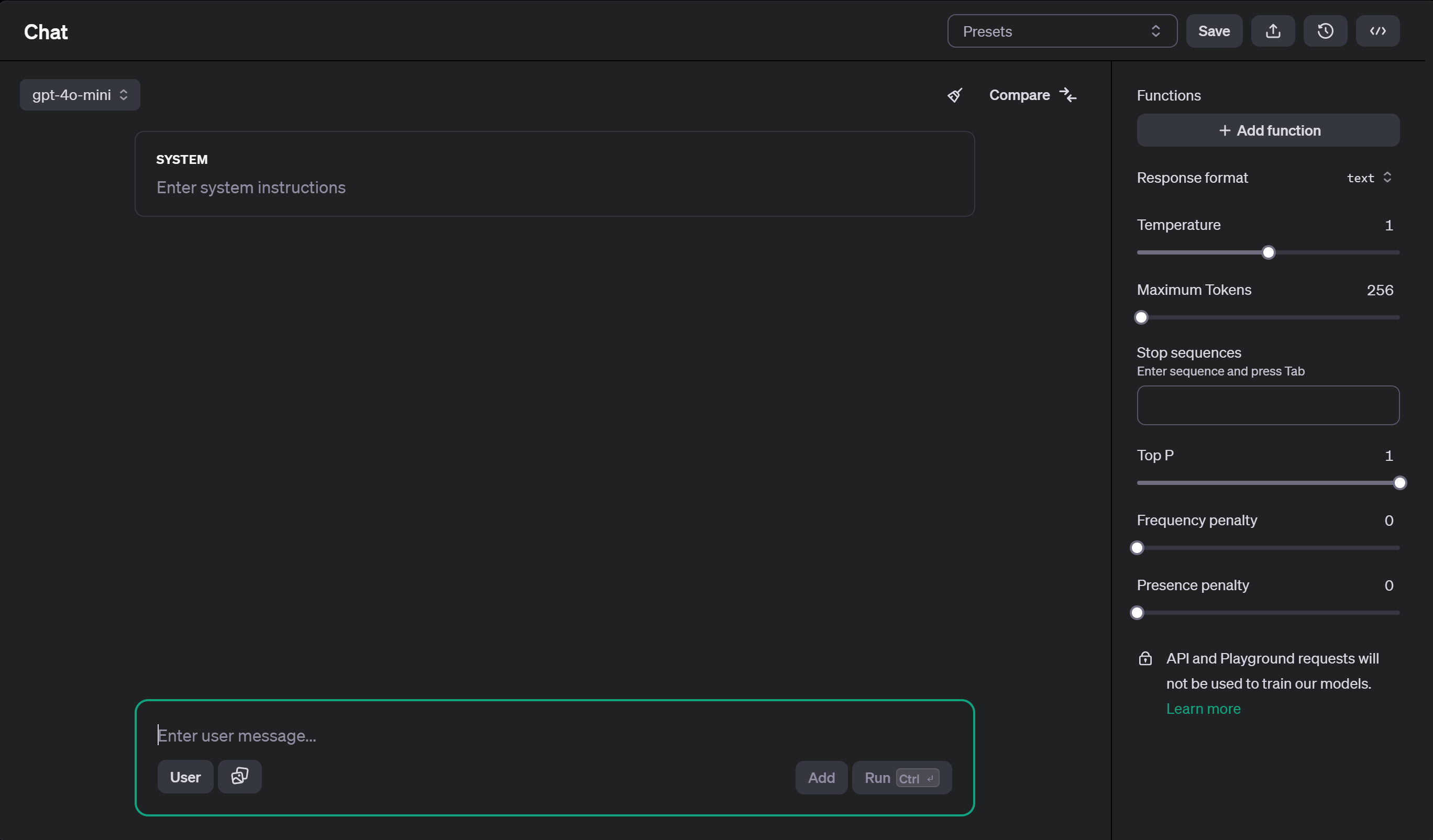Clear the chat with the broom icon
This screenshot has width=1433, height=840.
(x=955, y=95)
